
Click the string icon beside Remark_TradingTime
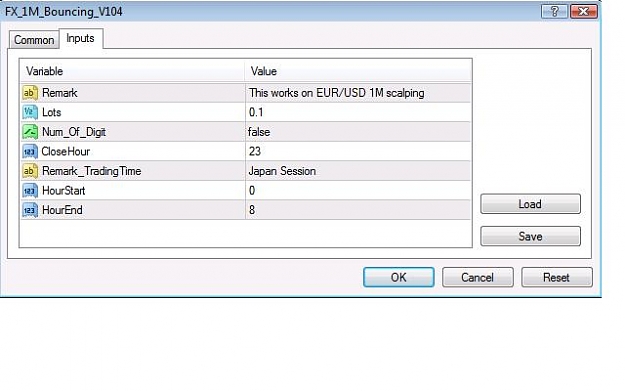tap(30, 171)
